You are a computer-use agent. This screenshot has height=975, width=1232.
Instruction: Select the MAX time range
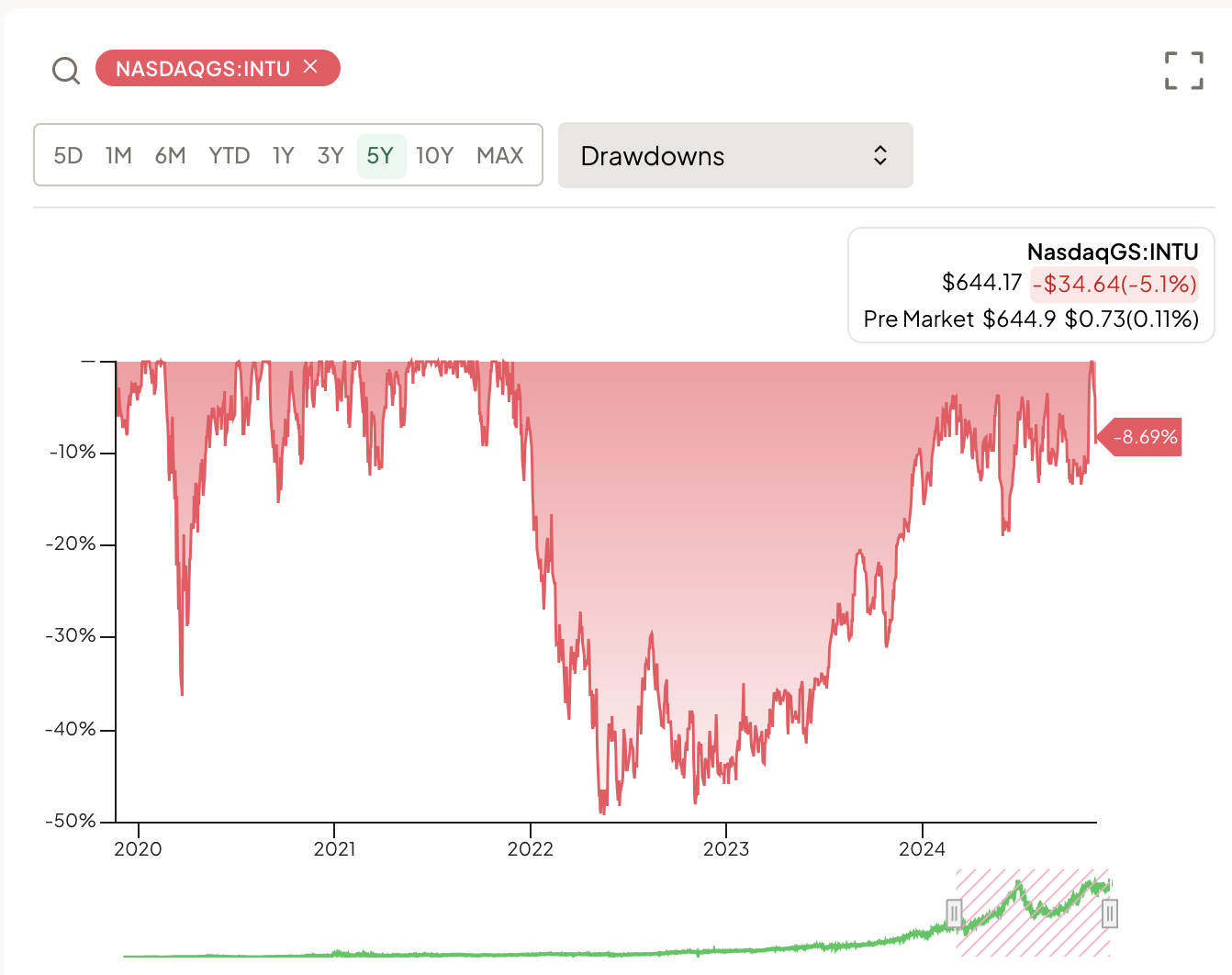tap(500, 155)
